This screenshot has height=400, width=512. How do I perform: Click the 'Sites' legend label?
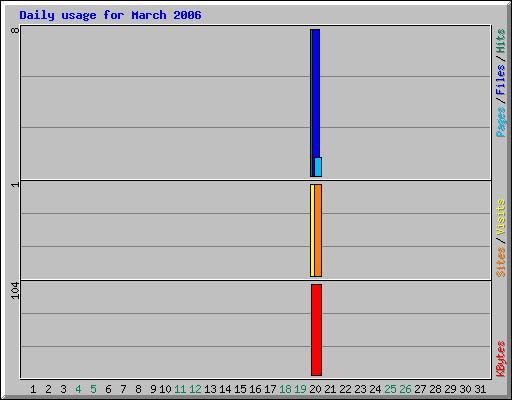pos(500,262)
